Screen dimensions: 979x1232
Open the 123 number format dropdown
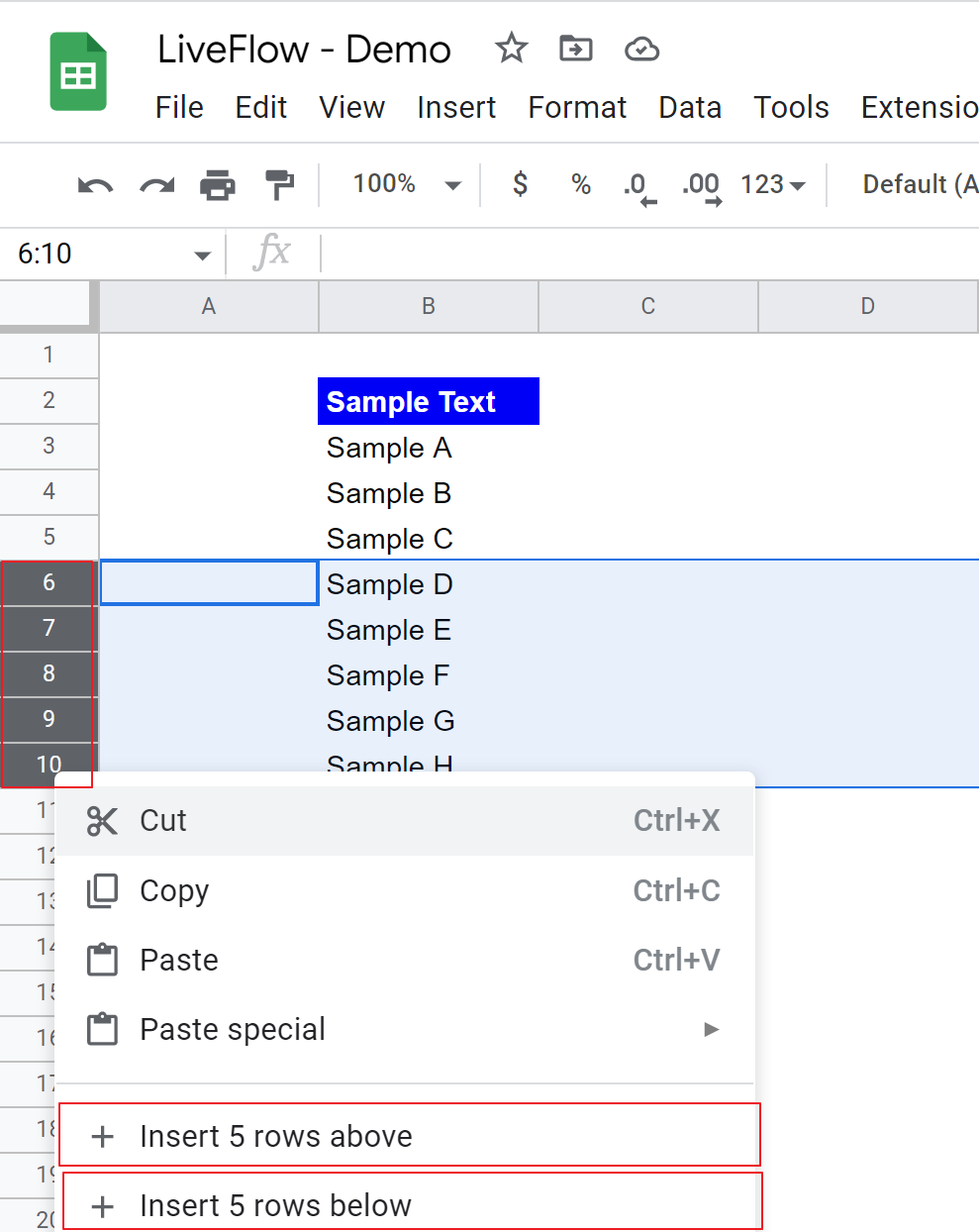click(x=771, y=184)
